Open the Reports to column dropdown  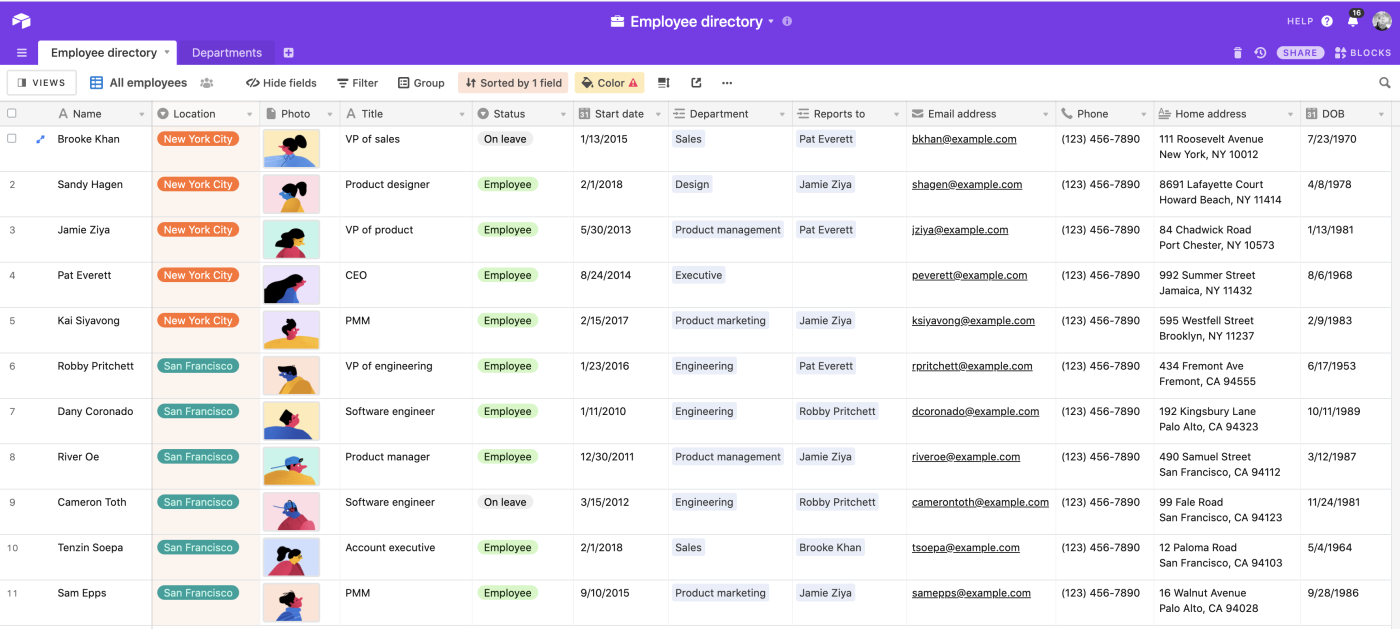point(896,114)
